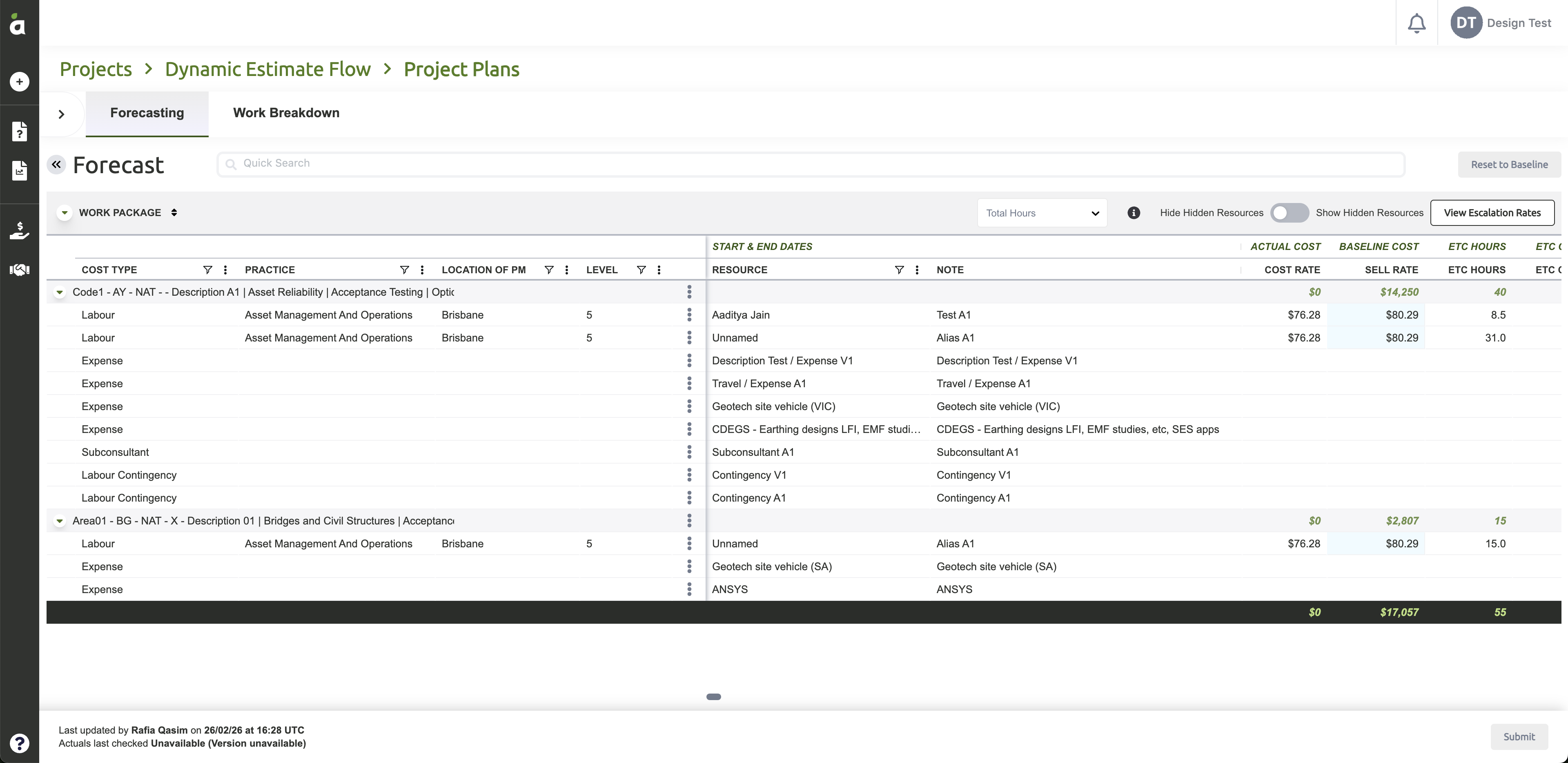Expand the side panel chevron next to Forecasting
1568x763 pixels.
click(61, 114)
